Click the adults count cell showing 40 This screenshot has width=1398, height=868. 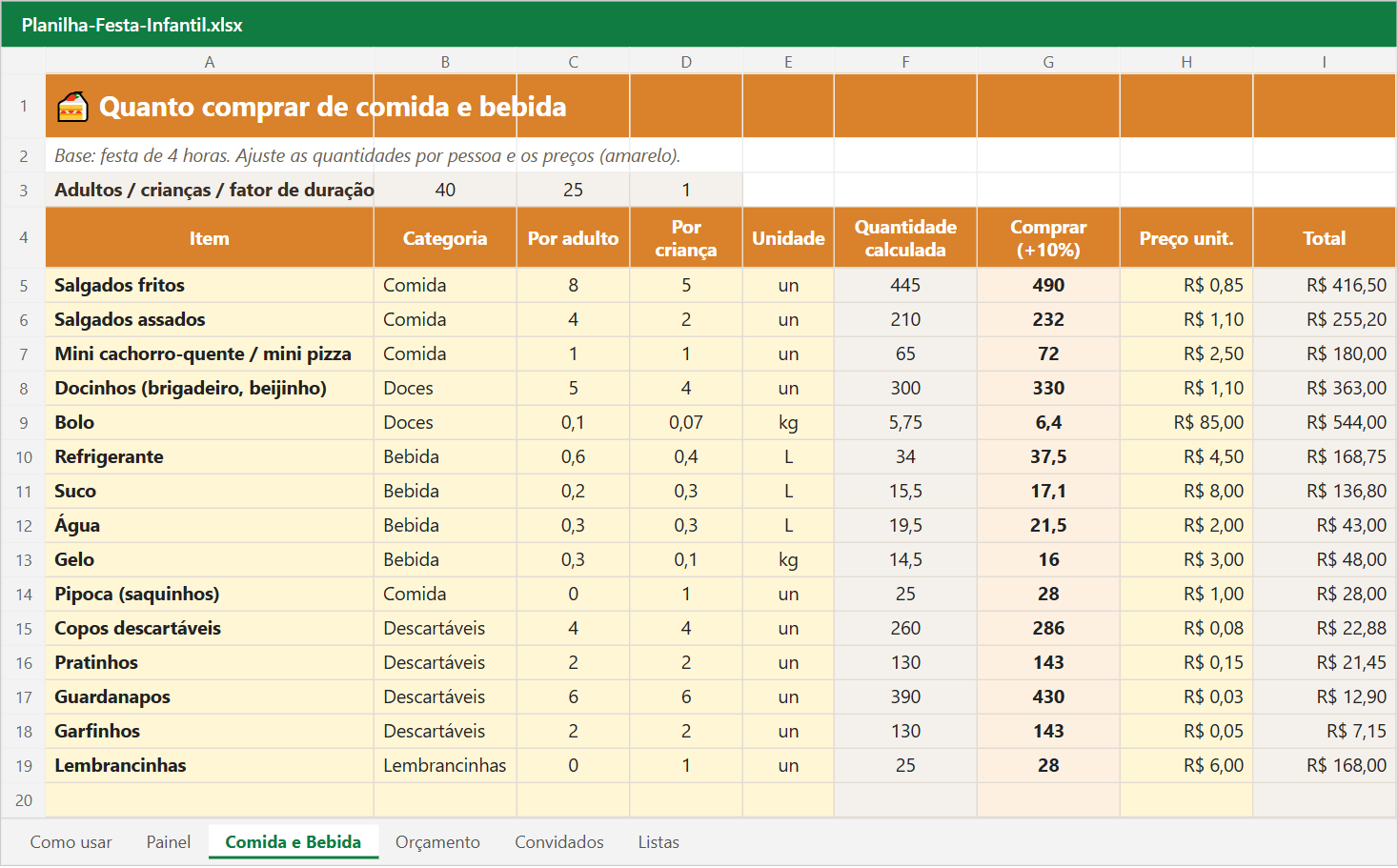pyautogui.click(x=445, y=190)
